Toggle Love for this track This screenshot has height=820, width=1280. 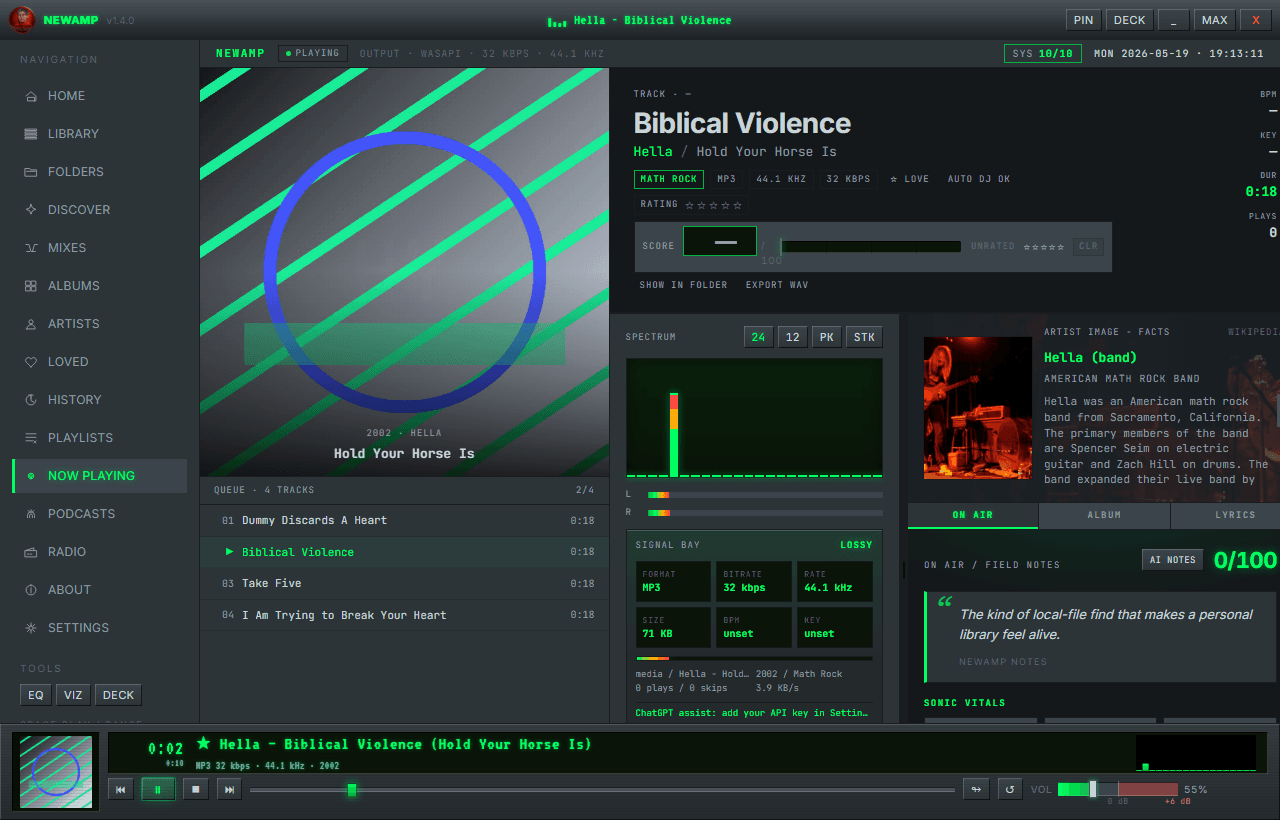909,179
